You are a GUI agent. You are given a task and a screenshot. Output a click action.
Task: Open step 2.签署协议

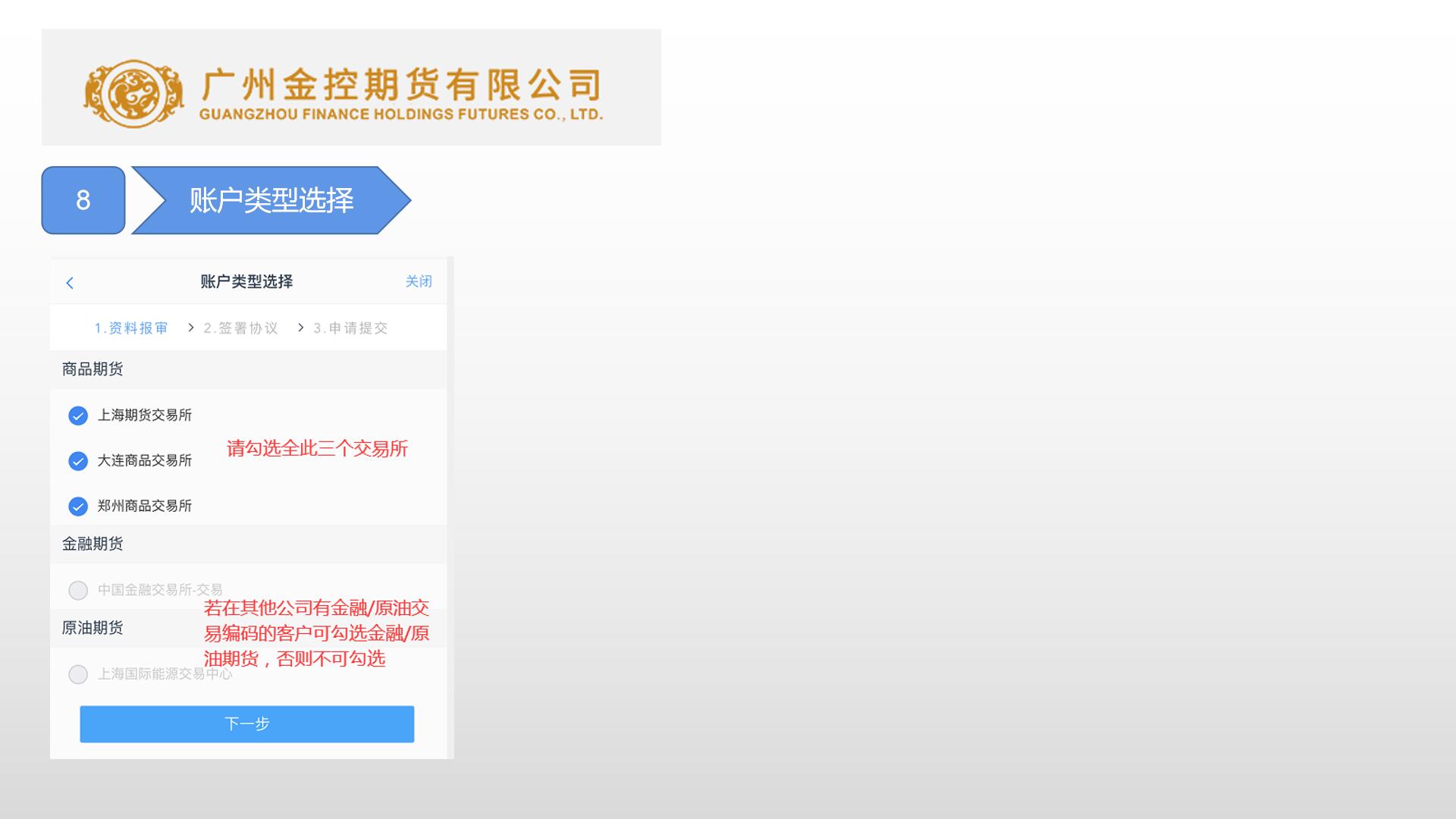241,328
